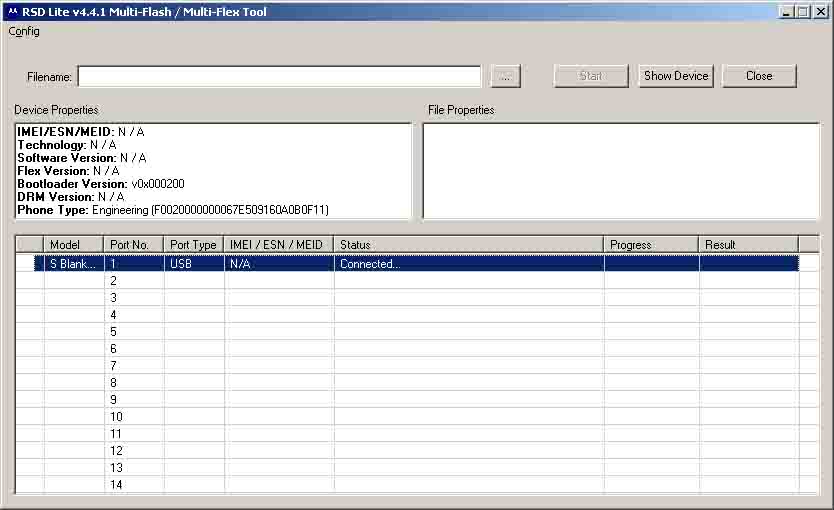
Task: Select port number 1 cell
Action: pyautogui.click(x=134, y=264)
